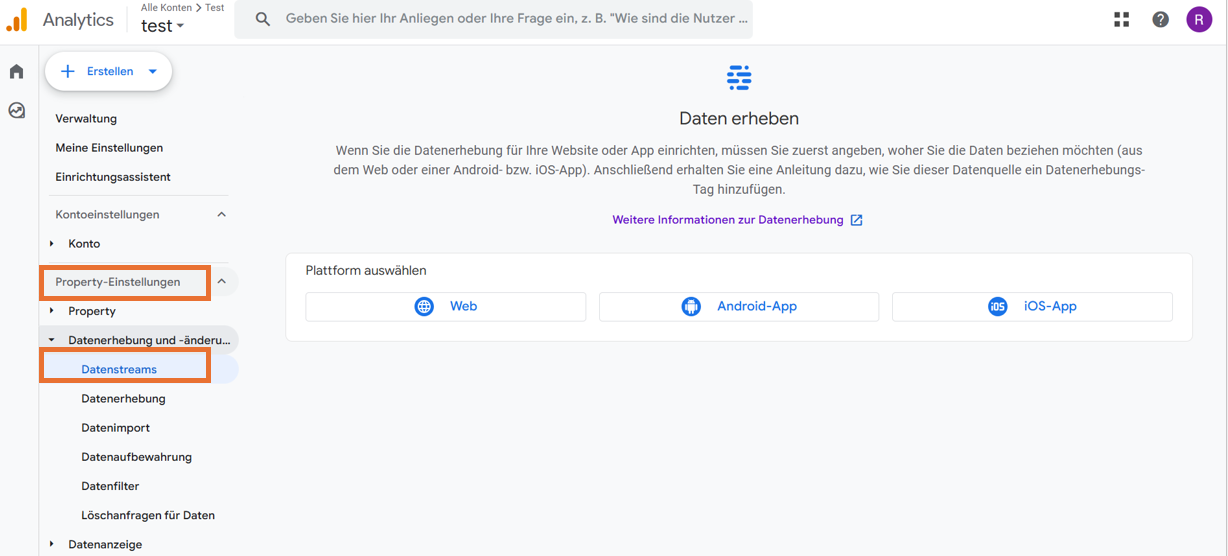The height and width of the screenshot is (556, 1228).
Task: Choose the Web platform button
Action: click(x=446, y=307)
